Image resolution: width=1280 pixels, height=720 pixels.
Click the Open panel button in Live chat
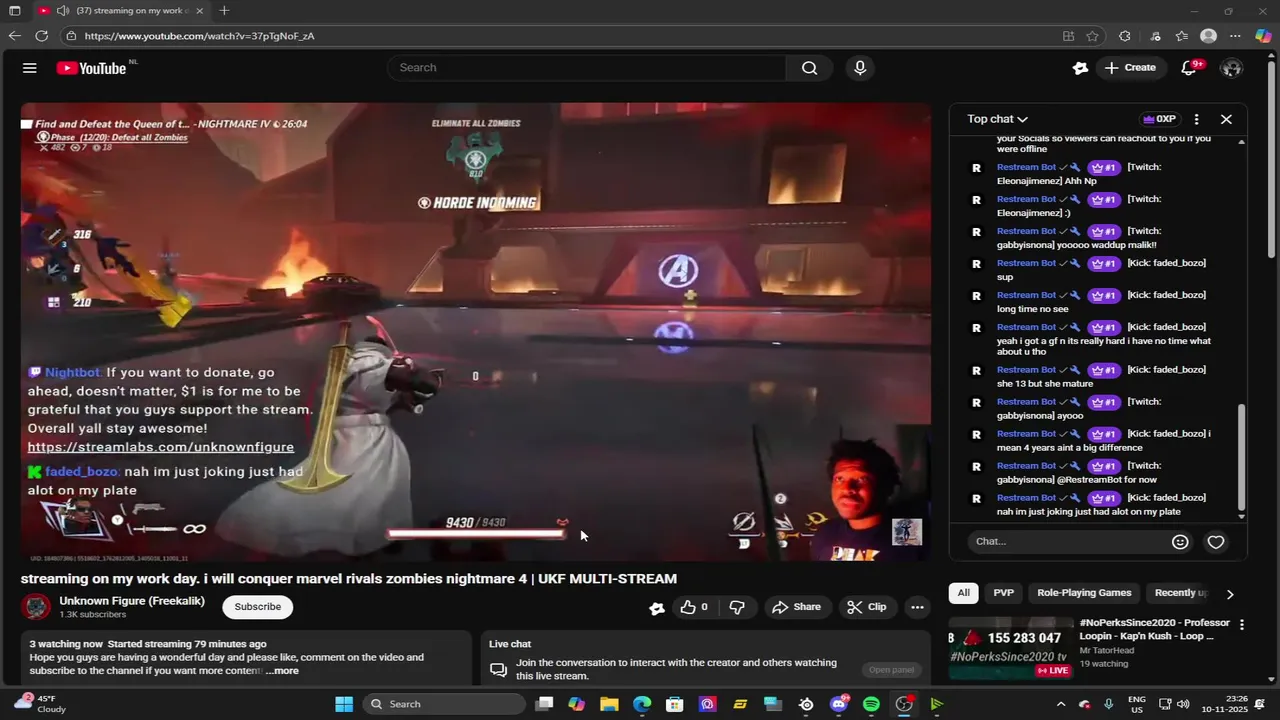891,670
